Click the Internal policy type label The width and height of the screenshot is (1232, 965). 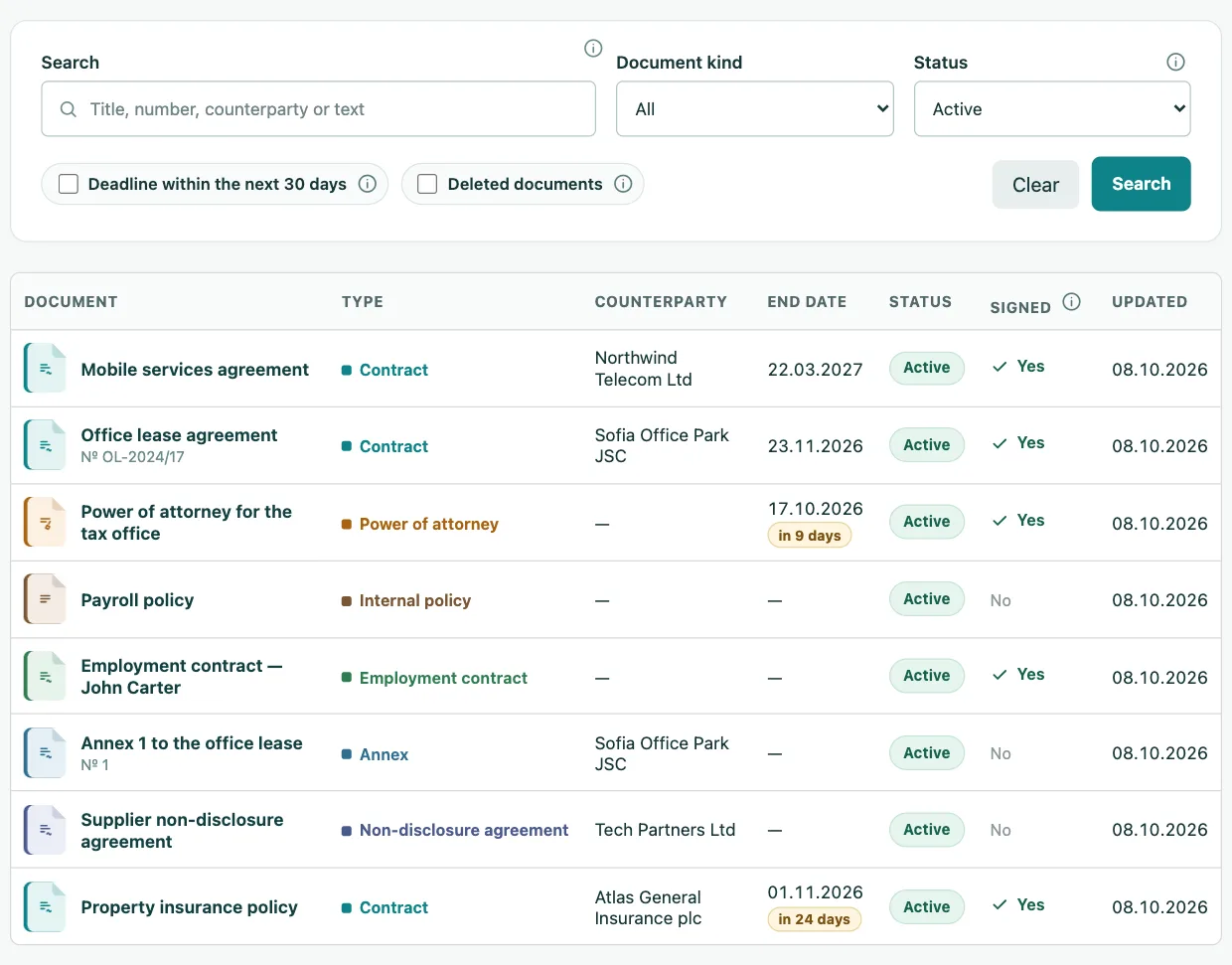pos(415,600)
